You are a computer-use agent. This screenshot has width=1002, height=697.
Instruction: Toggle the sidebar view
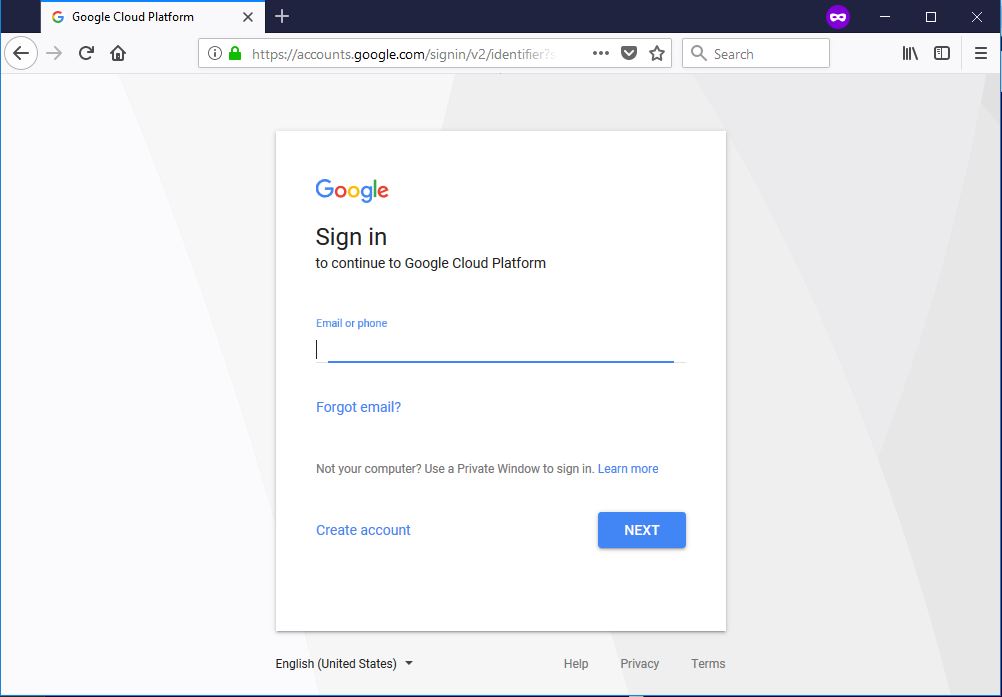point(942,53)
